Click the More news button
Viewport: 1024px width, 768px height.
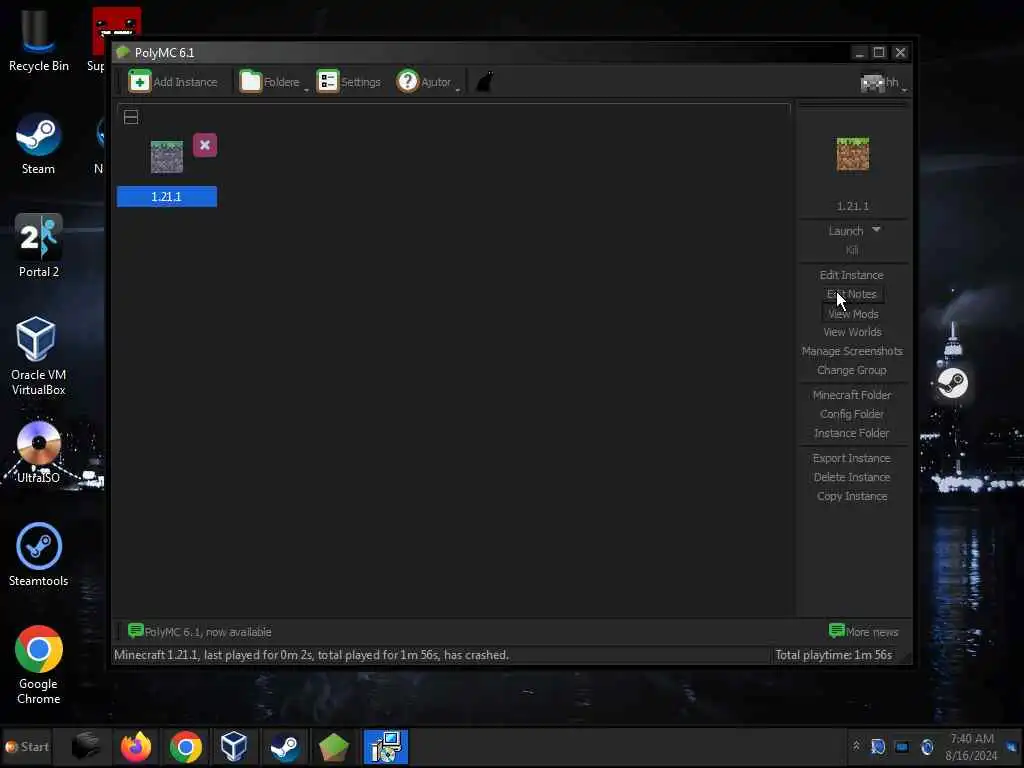[x=863, y=632]
